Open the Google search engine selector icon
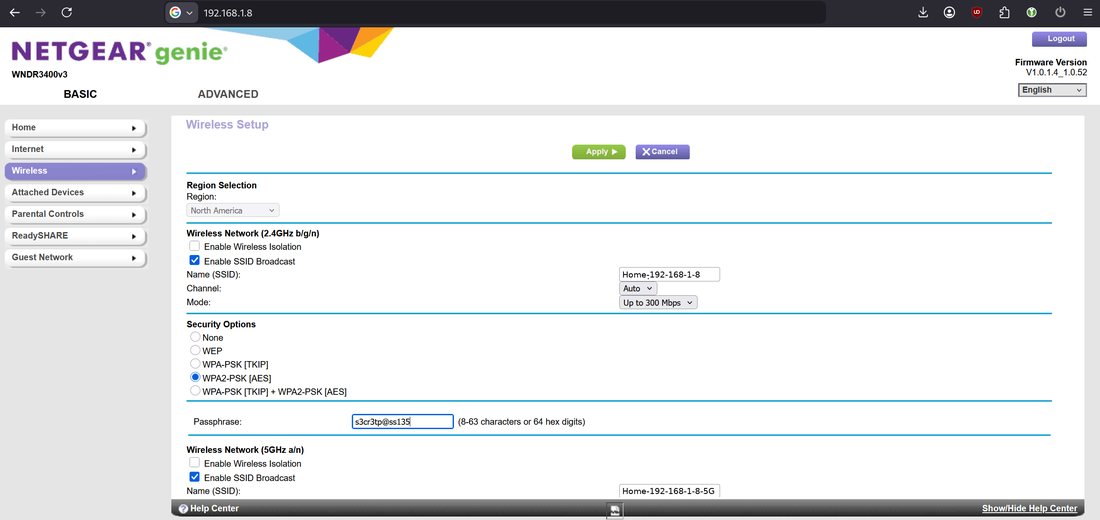Image resolution: width=1100 pixels, height=520 pixels. pos(180,13)
